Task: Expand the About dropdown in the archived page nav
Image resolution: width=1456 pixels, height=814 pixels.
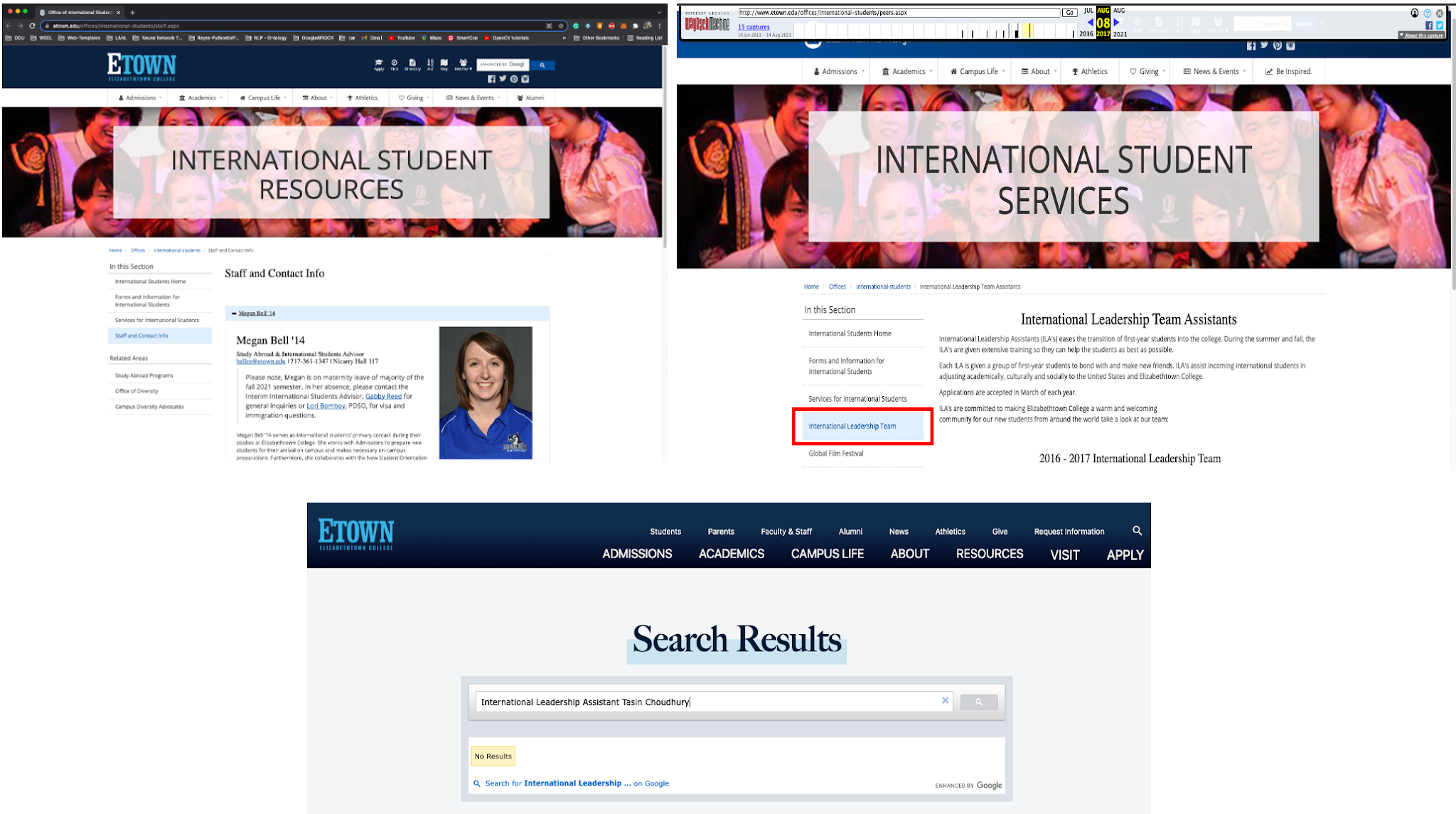Action: tap(1039, 71)
